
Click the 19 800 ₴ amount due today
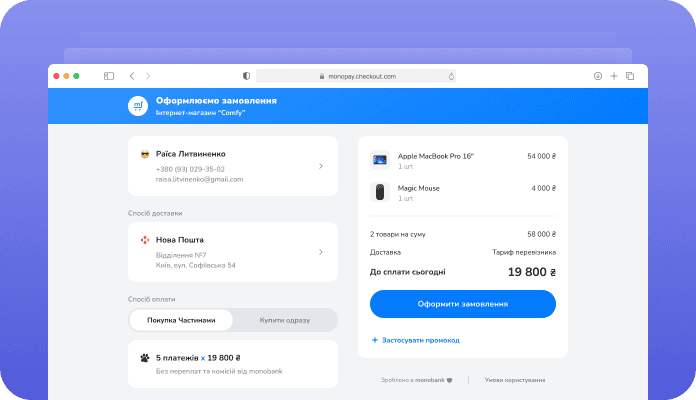click(x=532, y=272)
